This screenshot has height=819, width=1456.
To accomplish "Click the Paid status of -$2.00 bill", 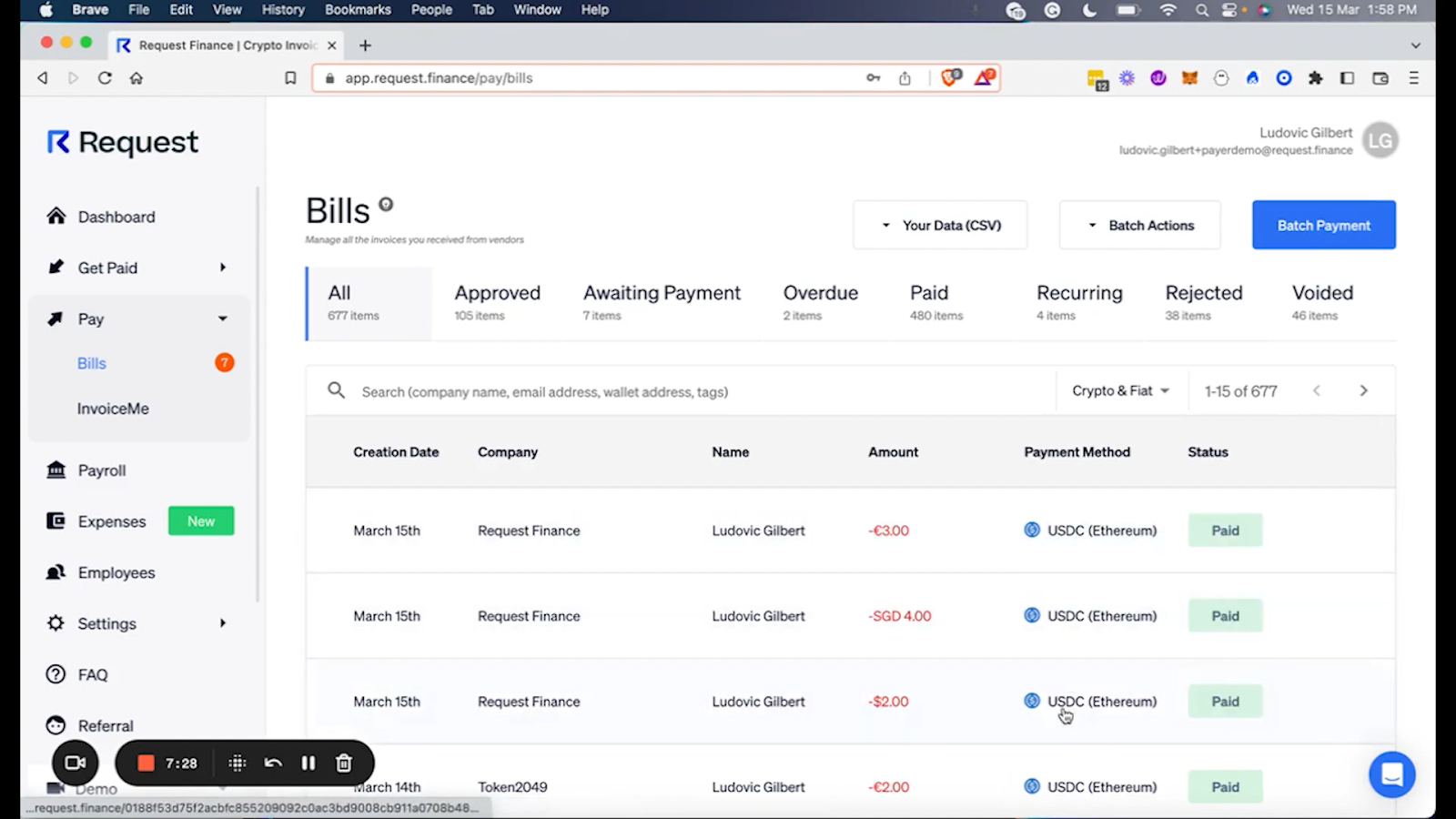I will [1225, 702].
